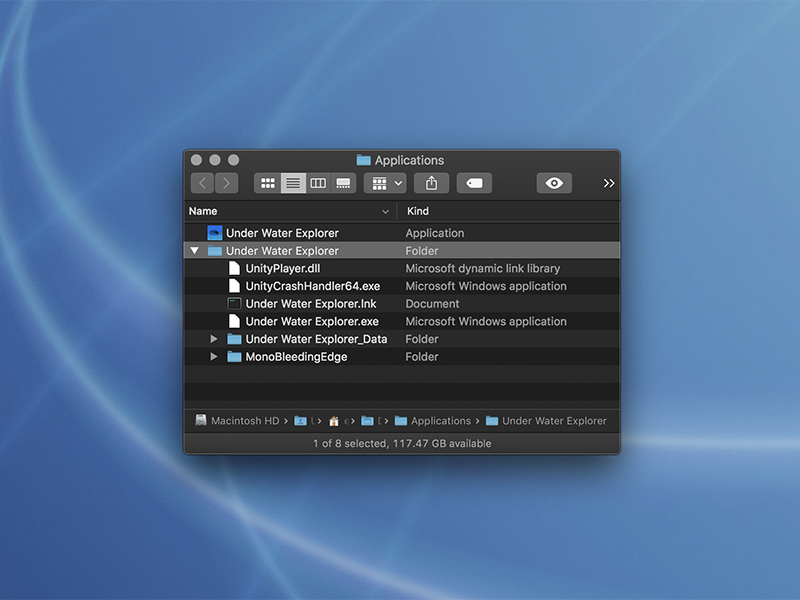Close the Applications Finder window
The width and height of the screenshot is (800, 600).
(196, 160)
